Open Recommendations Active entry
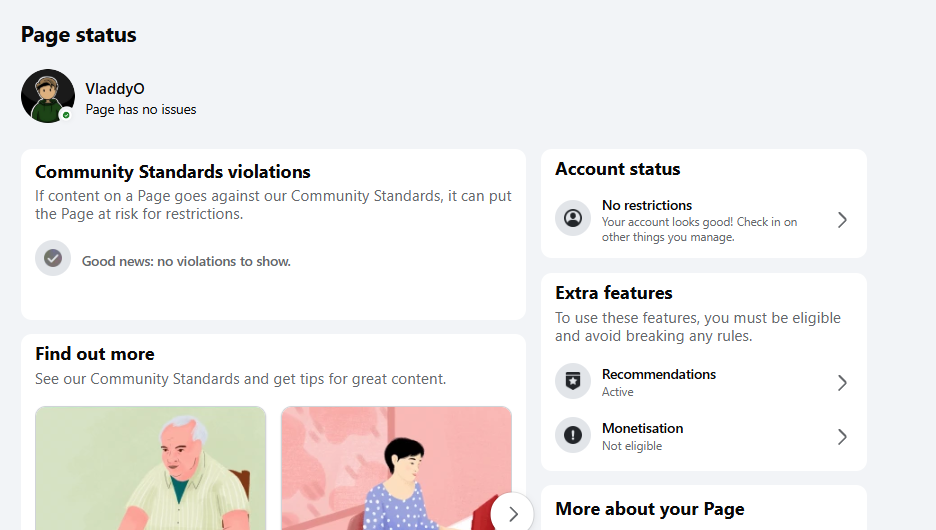936x530 pixels. [704, 382]
